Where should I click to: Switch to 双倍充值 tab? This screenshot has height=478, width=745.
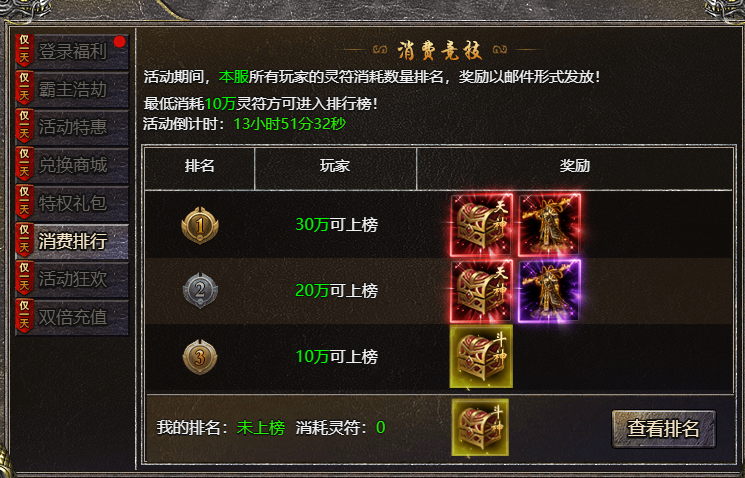[72, 317]
